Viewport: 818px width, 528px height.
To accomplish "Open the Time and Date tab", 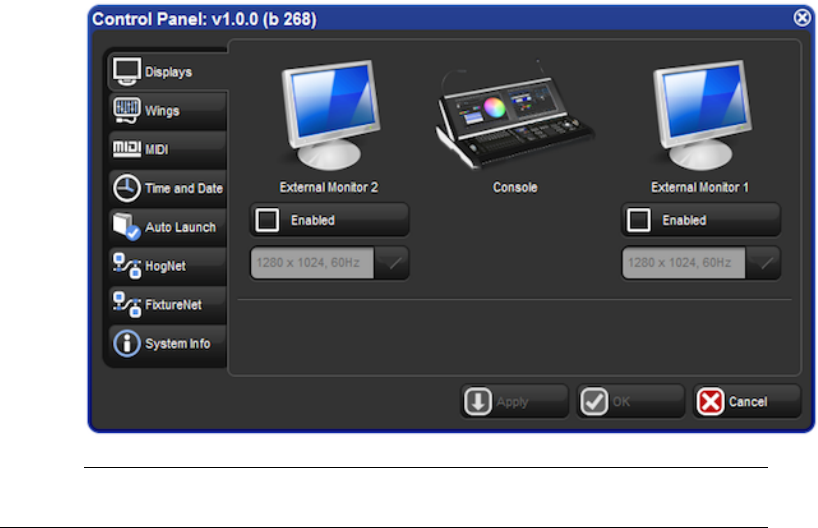I will click(x=168, y=188).
